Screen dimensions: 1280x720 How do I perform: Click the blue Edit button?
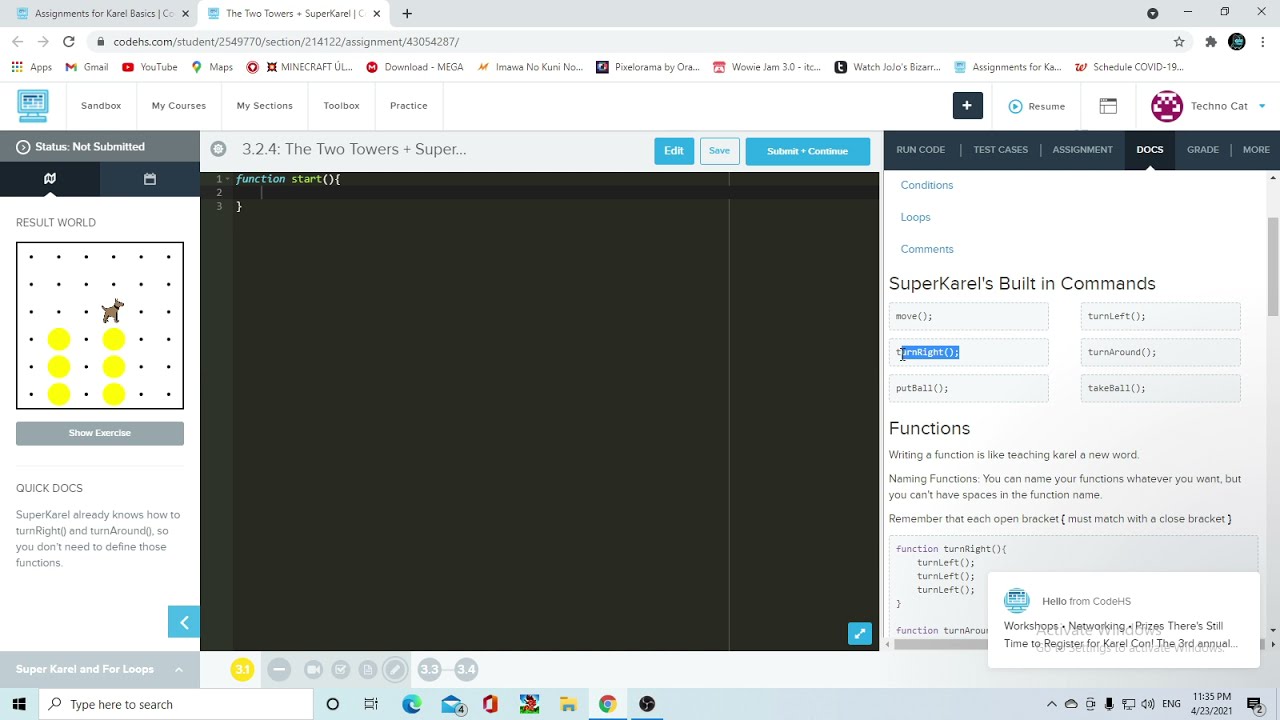673,151
